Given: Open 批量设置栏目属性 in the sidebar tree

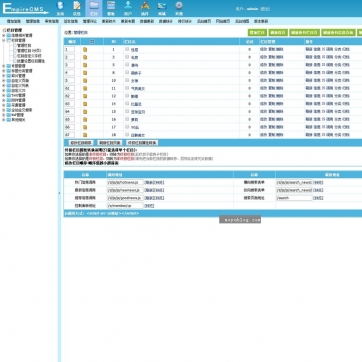Looking at the screenshot, I should point(31,61).
